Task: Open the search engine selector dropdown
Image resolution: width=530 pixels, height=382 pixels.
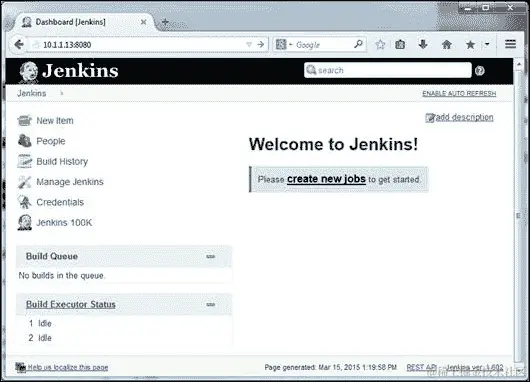Action: tap(283, 44)
